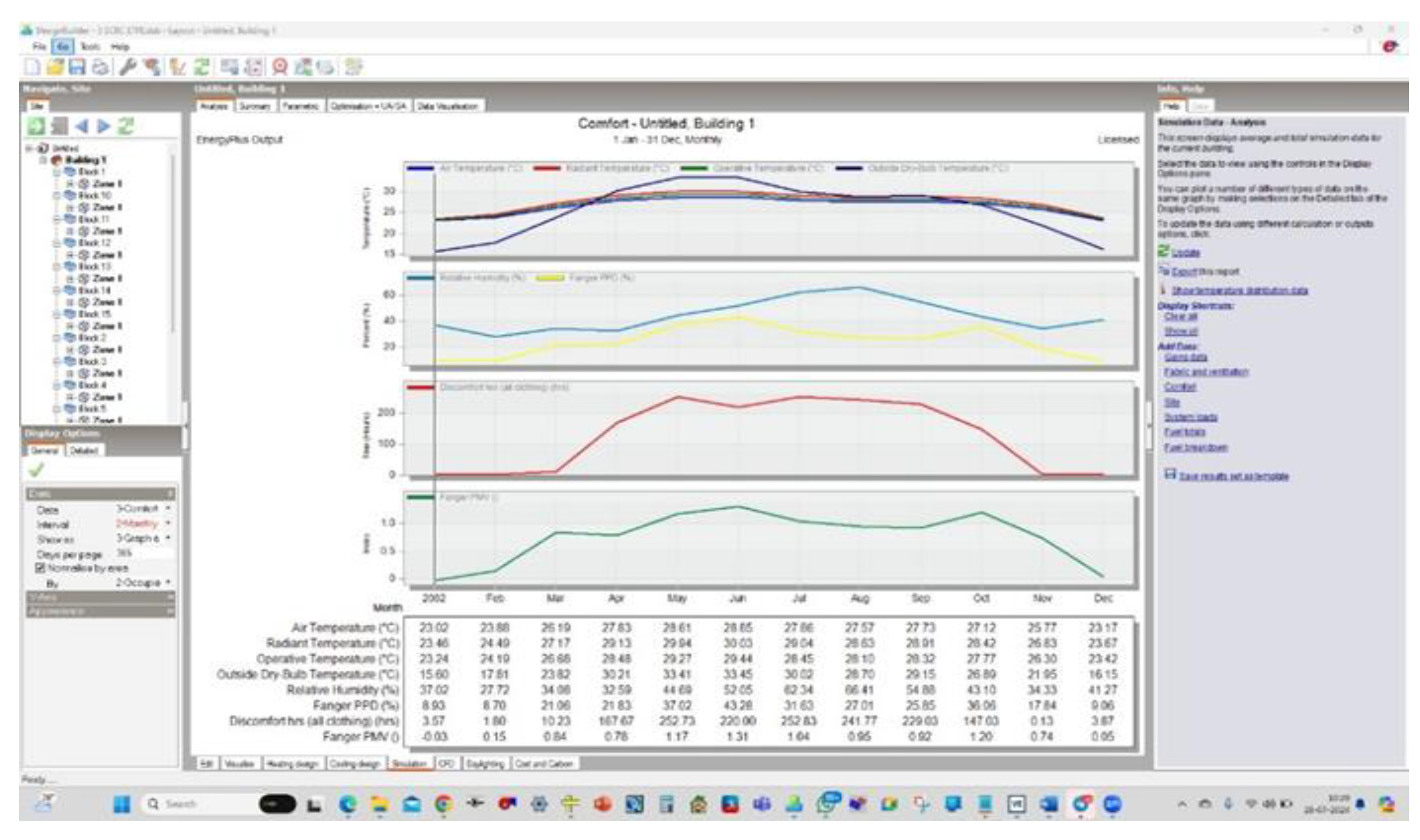Switch to the Data Visualisation tab

pyautogui.click(x=449, y=106)
